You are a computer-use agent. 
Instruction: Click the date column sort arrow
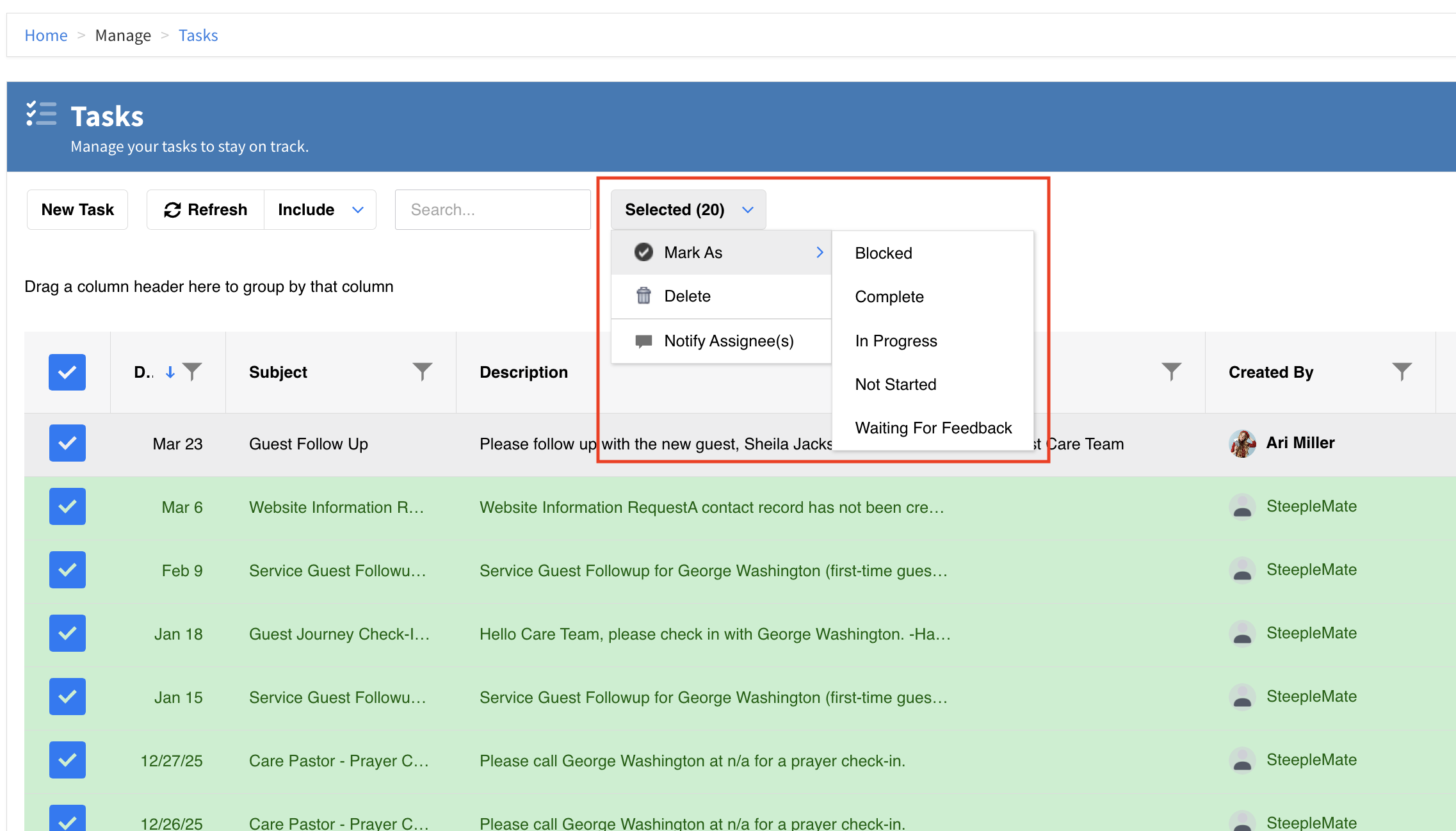(x=170, y=372)
